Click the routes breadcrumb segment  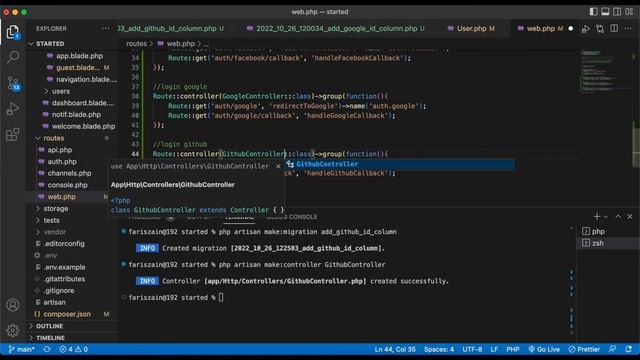click(x=136, y=44)
